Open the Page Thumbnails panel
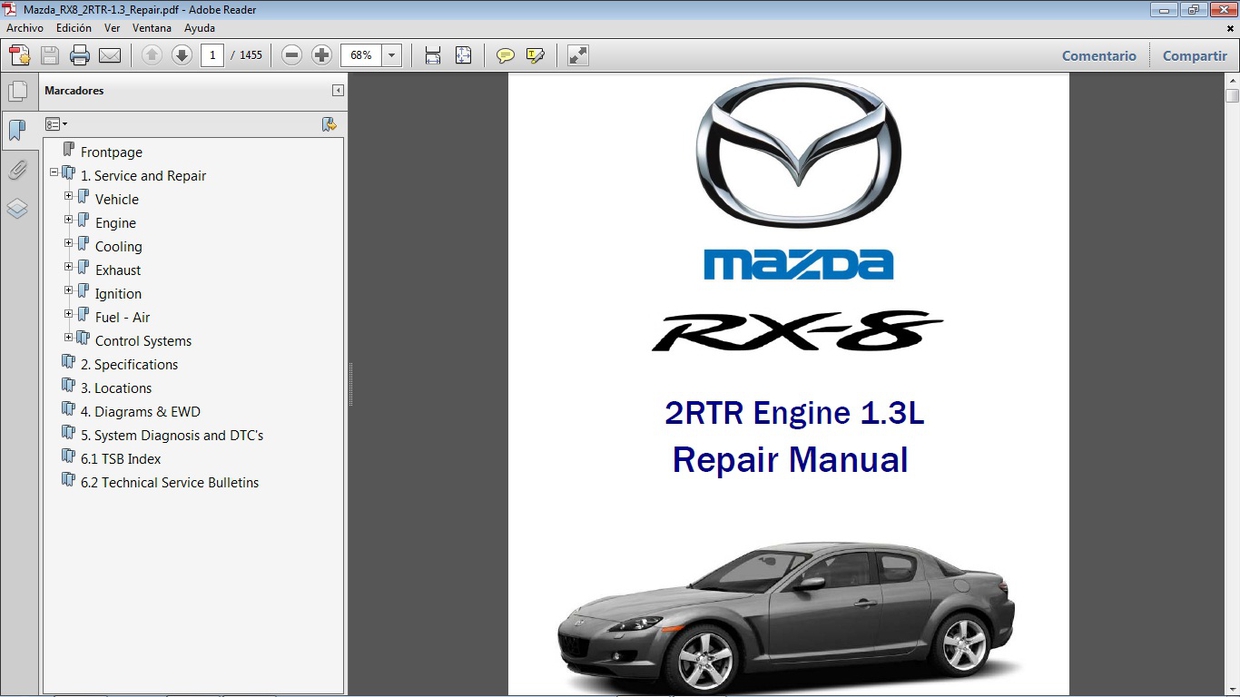The height and width of the screenshot is (697, 1240). pos(20,90)
